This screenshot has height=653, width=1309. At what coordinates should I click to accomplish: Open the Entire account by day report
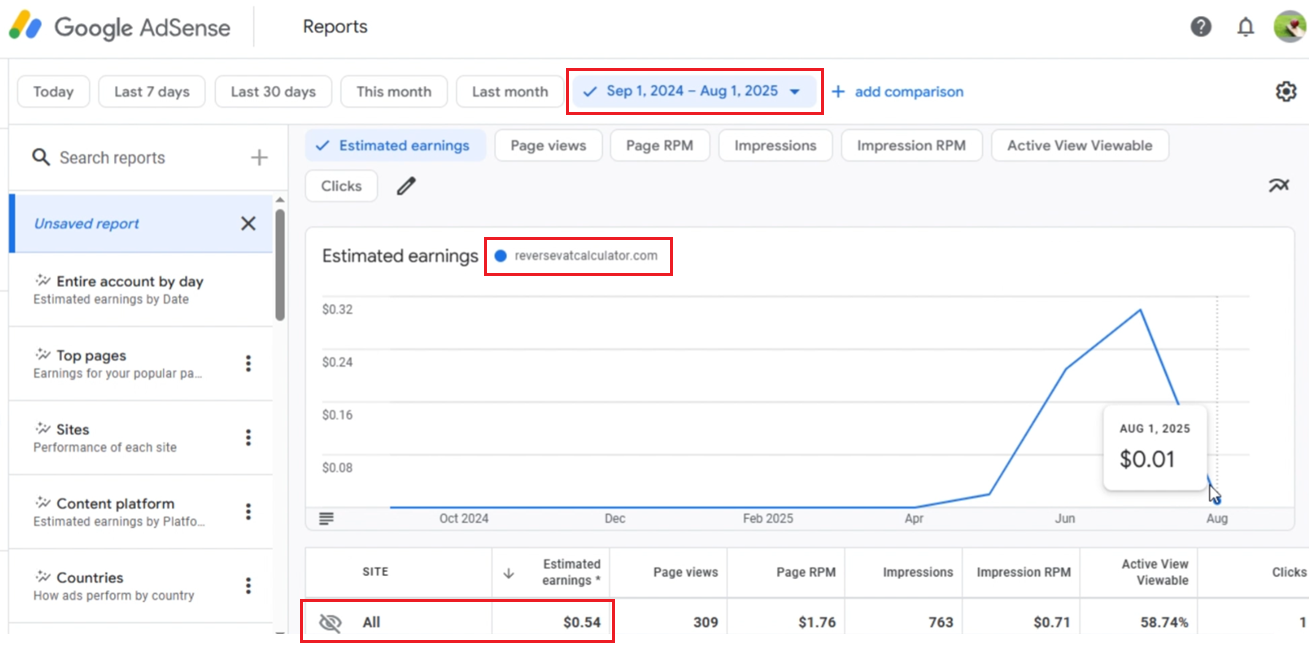click(140, 289)
